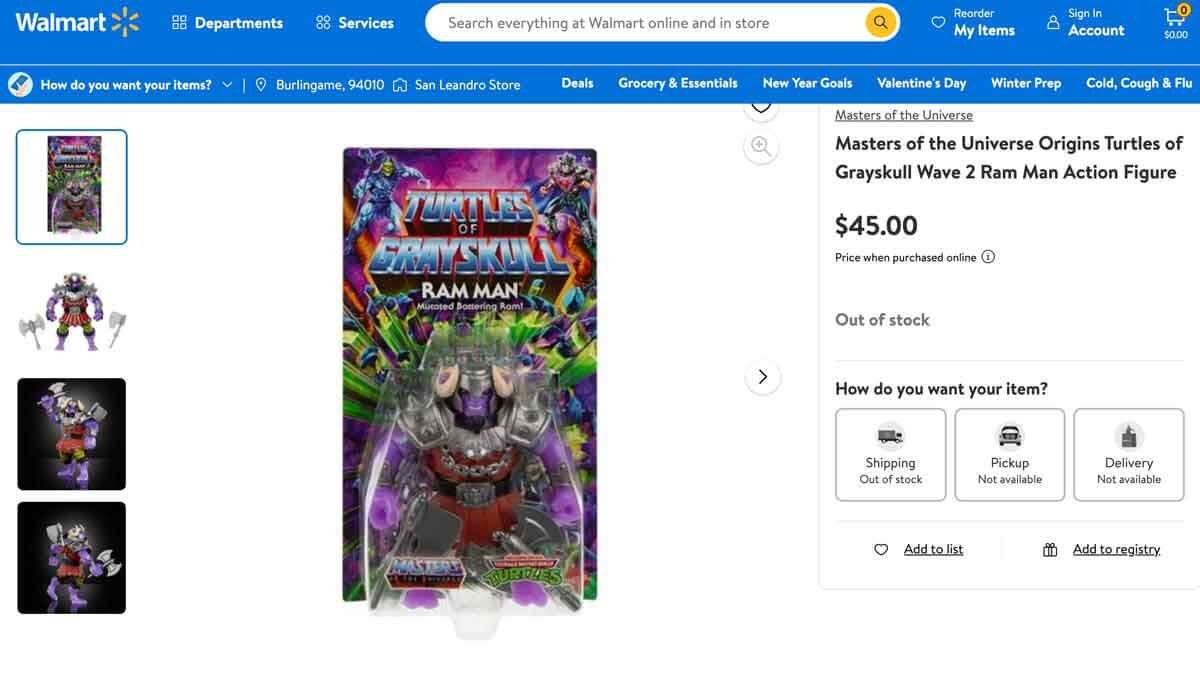
Task: Click the image zoom magnifier icon
Action: point(761,145)
